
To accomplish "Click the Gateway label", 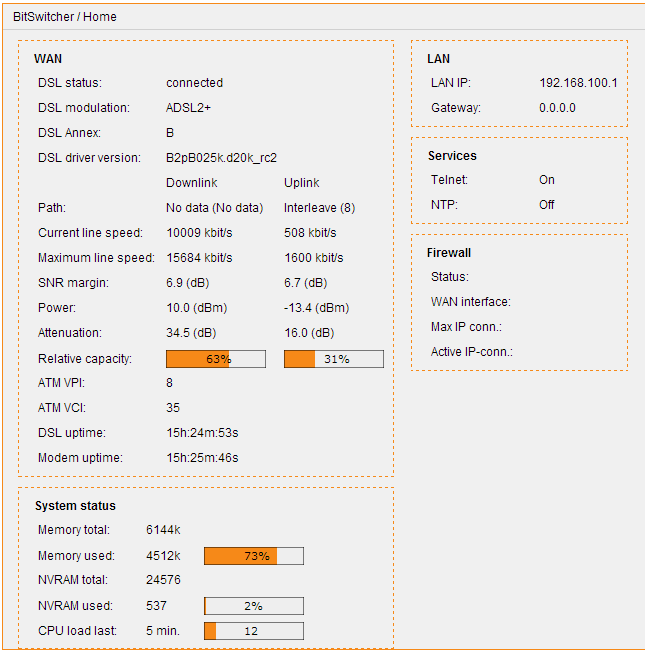I will pyautogui.click(x=456, y=108).
